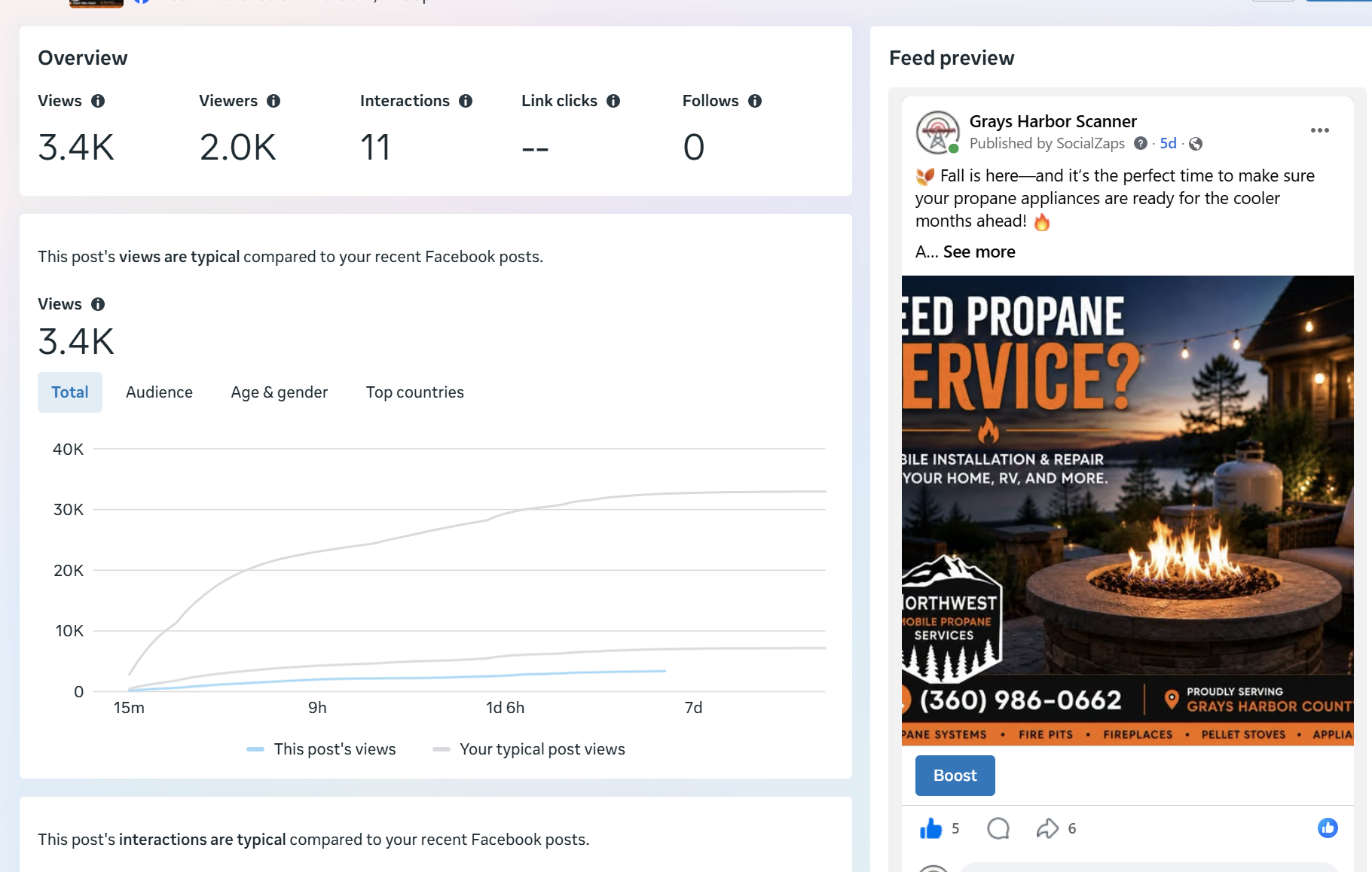Click the 1d 6h chart axis label
The width and height of the screenshot is (1372, 872).
(506, 708)
